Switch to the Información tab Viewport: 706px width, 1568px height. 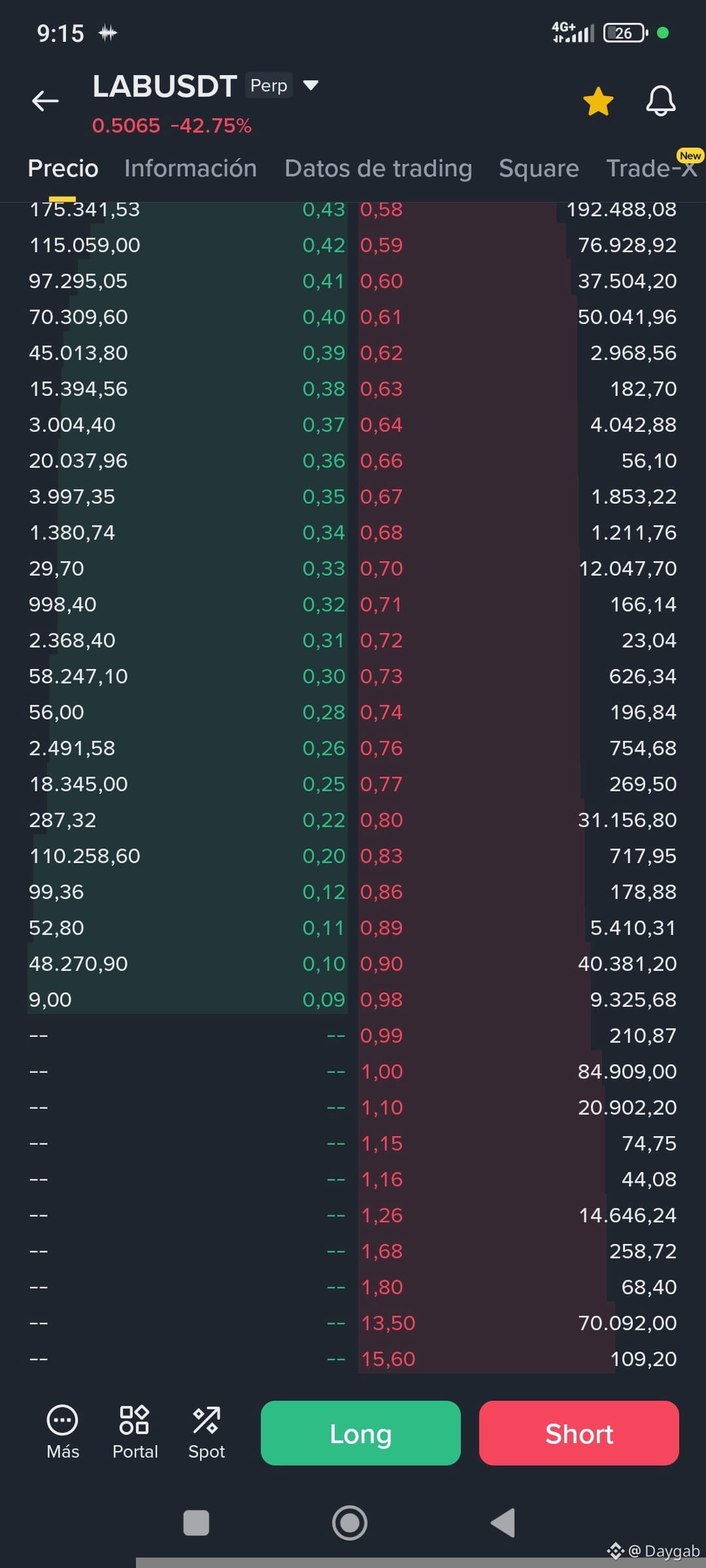pyautogui.click(x=190, y=169)
